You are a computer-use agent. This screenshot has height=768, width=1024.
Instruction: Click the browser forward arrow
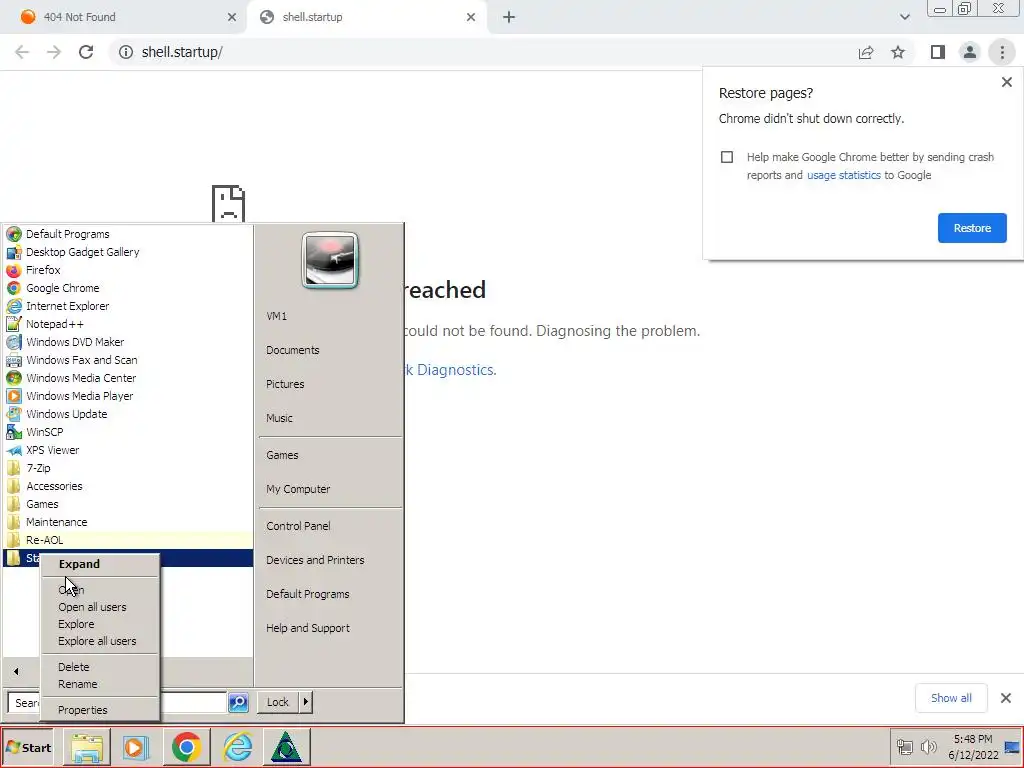coord(54,52)
